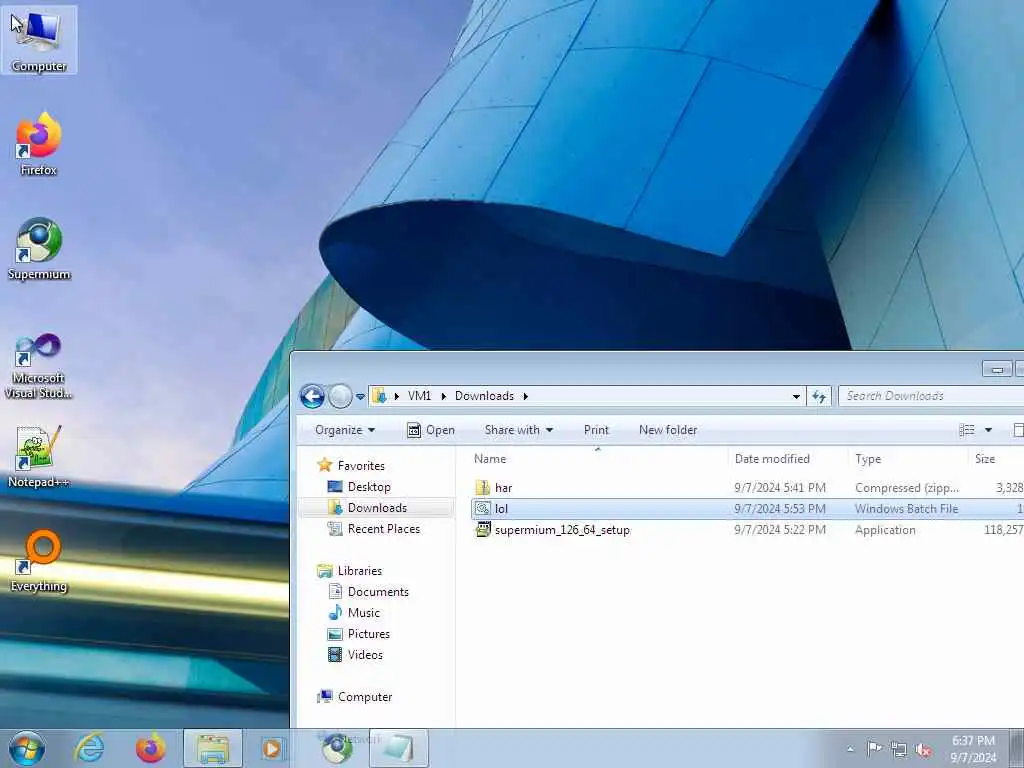Click the Open toolbar button
This screenshot has height=768, width=1024.
point(431,430)
